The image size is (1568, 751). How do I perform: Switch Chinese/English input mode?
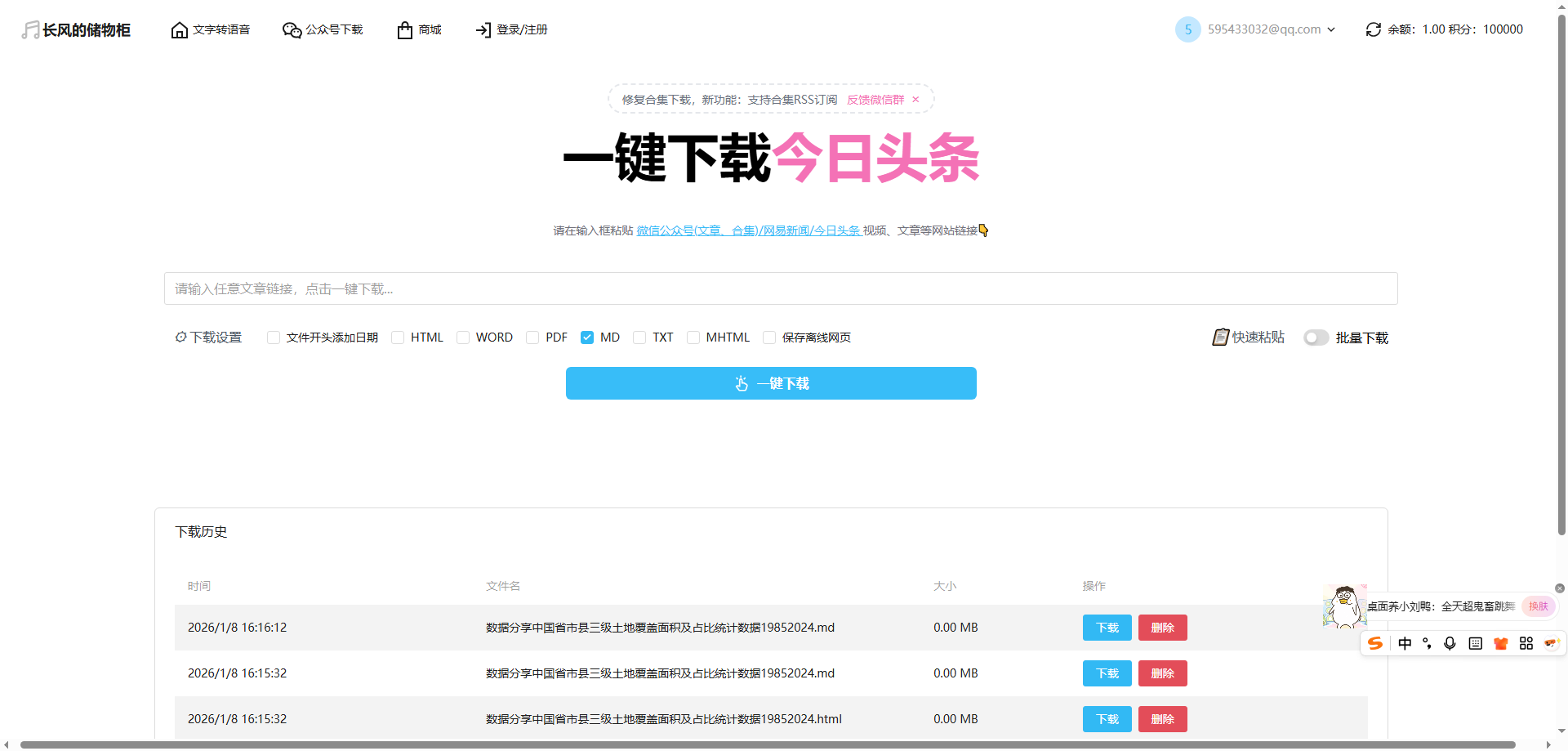pyautogui.click(x=1405, y=643)
